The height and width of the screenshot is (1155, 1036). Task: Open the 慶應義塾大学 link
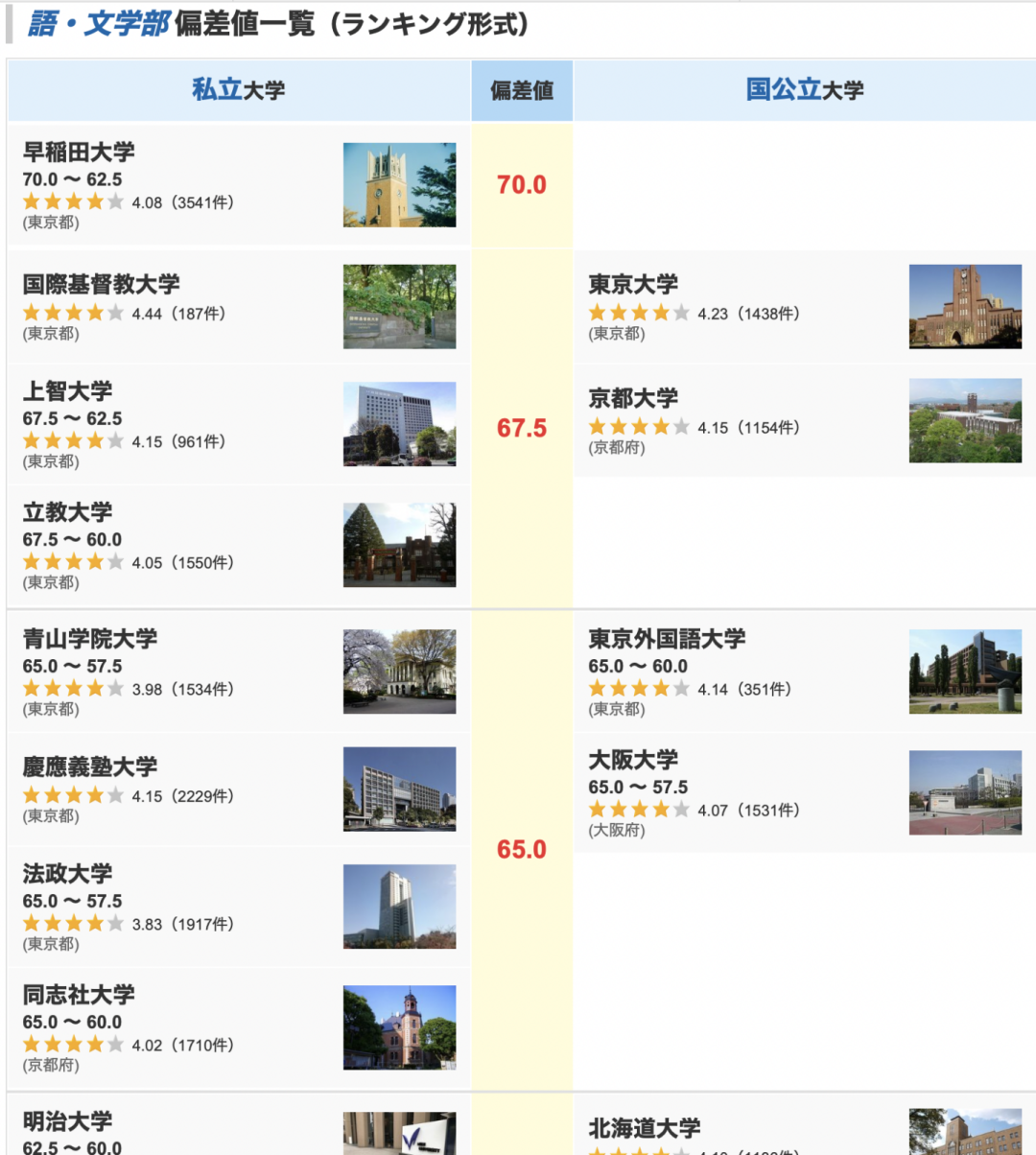coord(89,766)
